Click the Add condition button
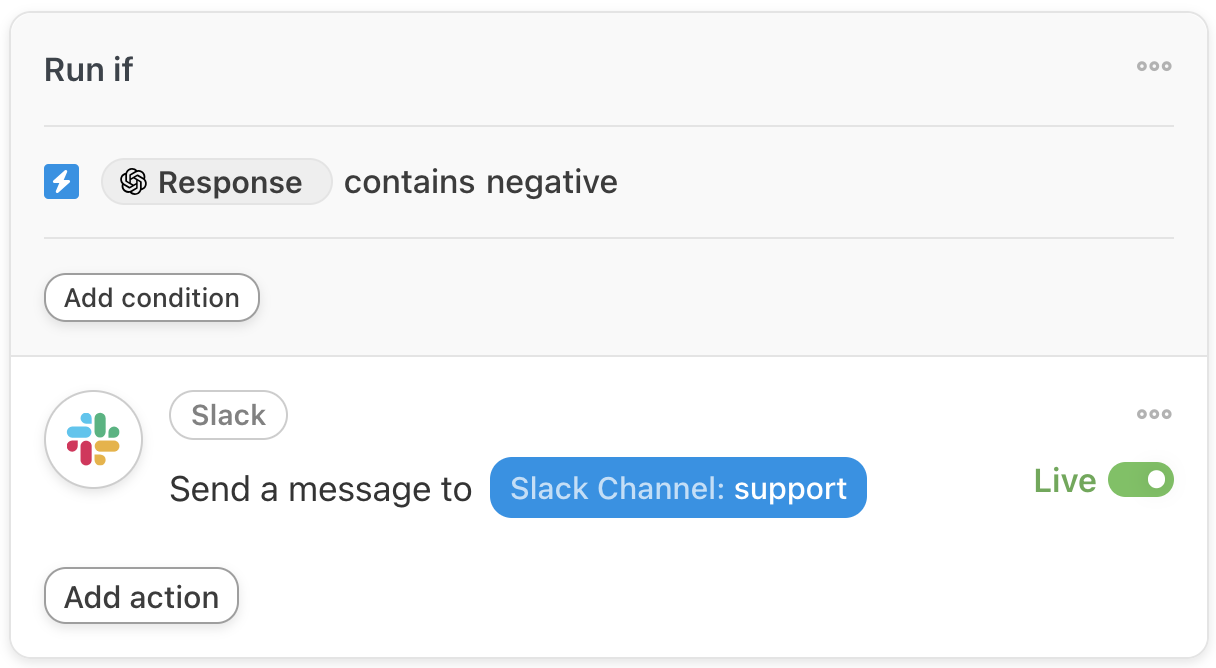 click(152, 298)
